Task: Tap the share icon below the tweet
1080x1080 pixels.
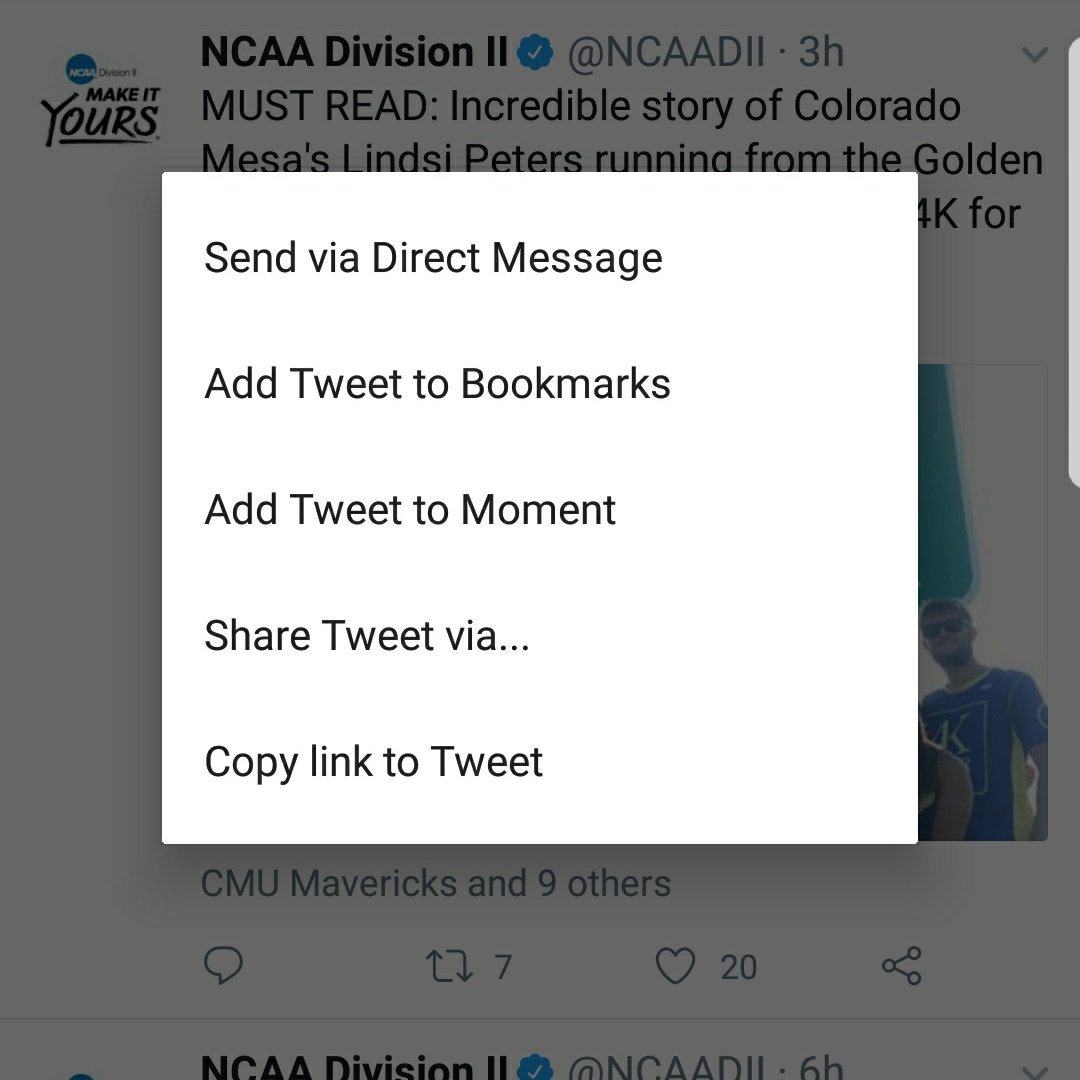Action: coord(902,966)
